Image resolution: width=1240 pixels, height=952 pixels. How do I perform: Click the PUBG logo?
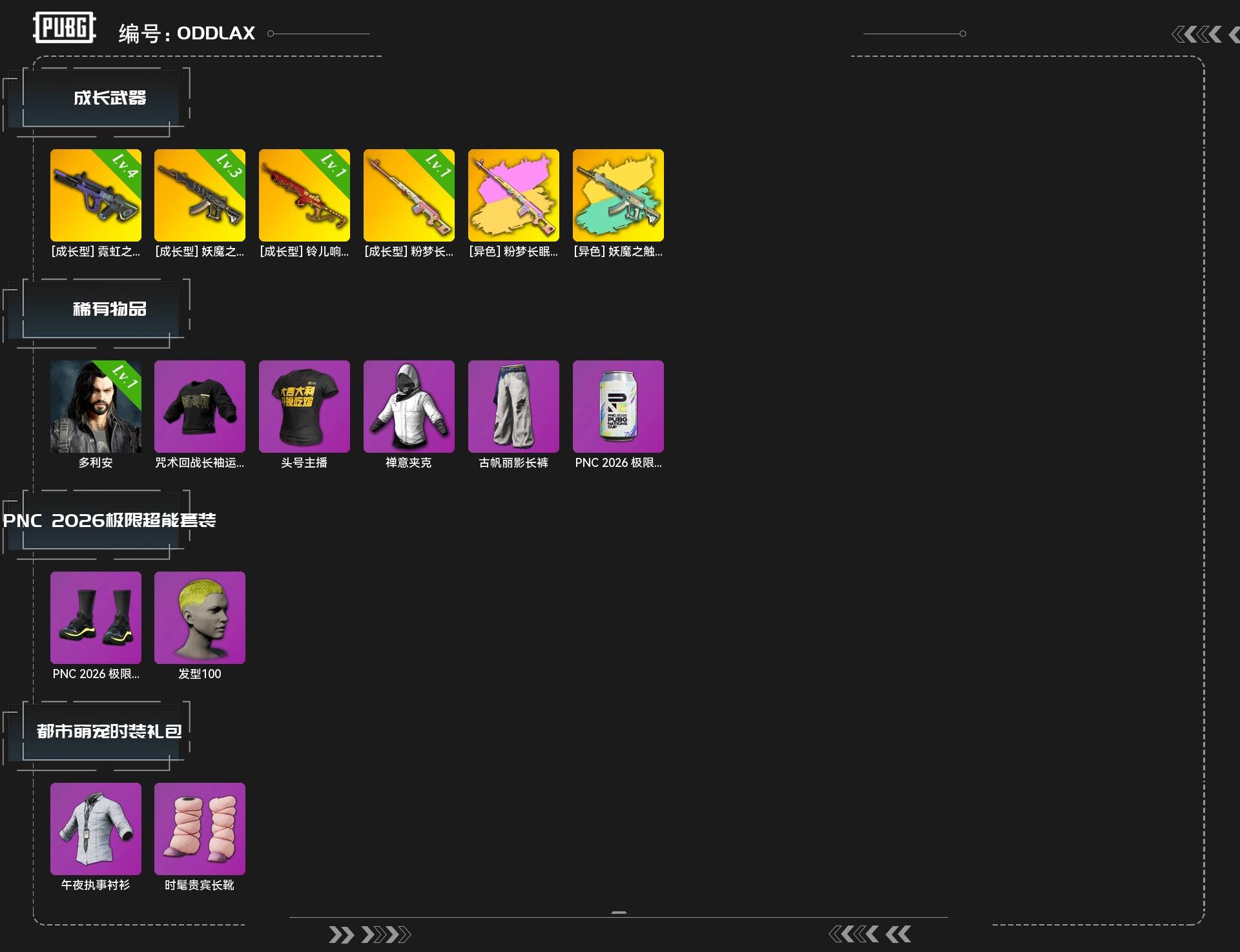point(65,28)
